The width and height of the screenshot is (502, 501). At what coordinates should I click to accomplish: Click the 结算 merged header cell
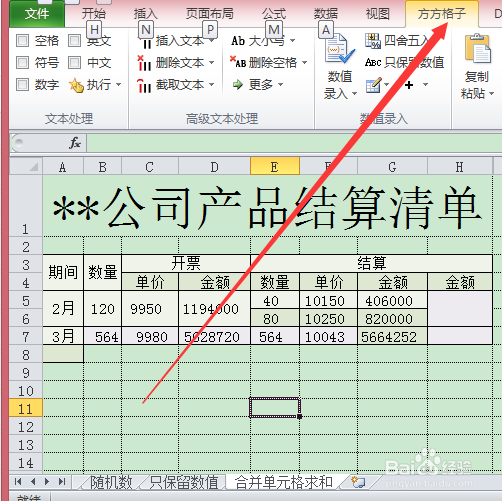coord(371,264)
